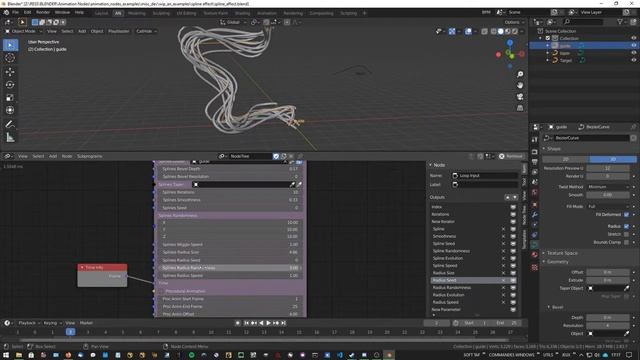
Task: Switch to the UV Editing workspace tab
Action: [x=186, y=13]
